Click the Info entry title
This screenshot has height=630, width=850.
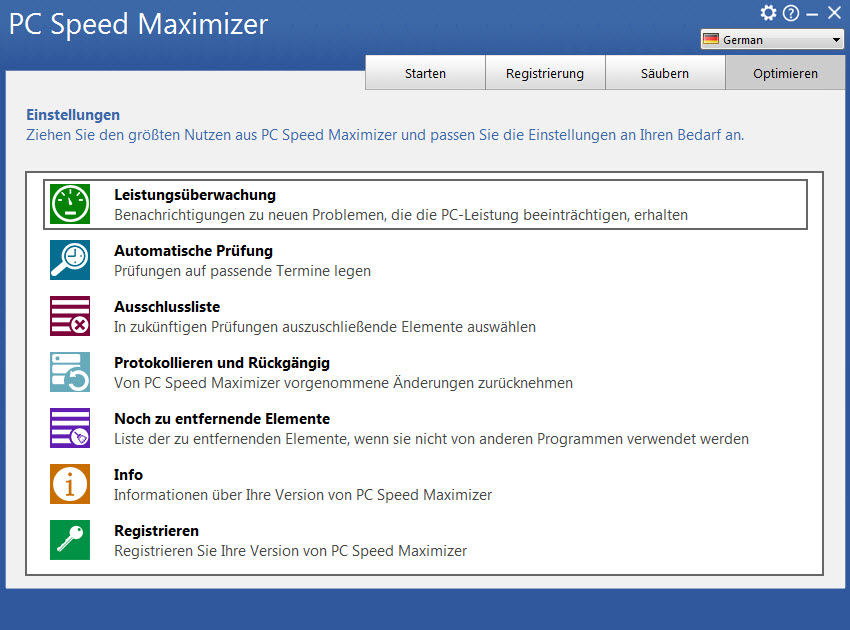click(128, 475)
